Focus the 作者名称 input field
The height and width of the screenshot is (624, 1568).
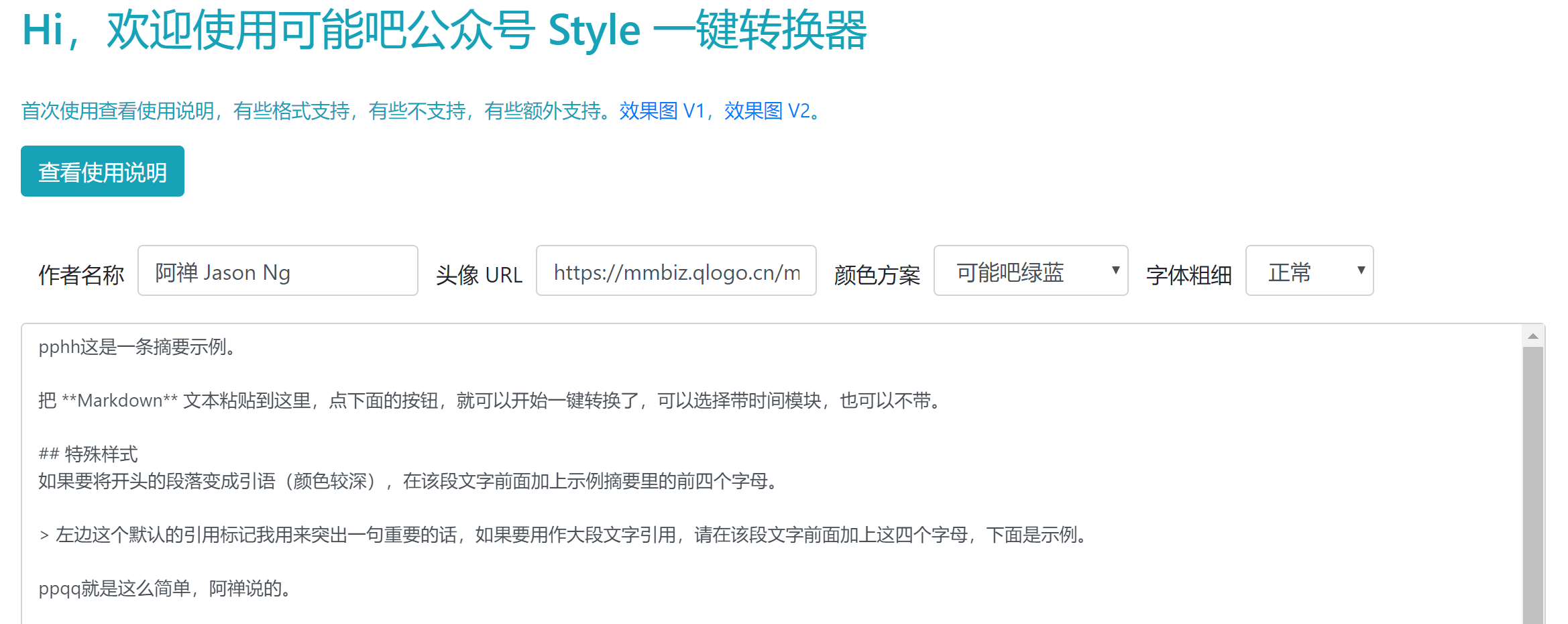[278, 271]
